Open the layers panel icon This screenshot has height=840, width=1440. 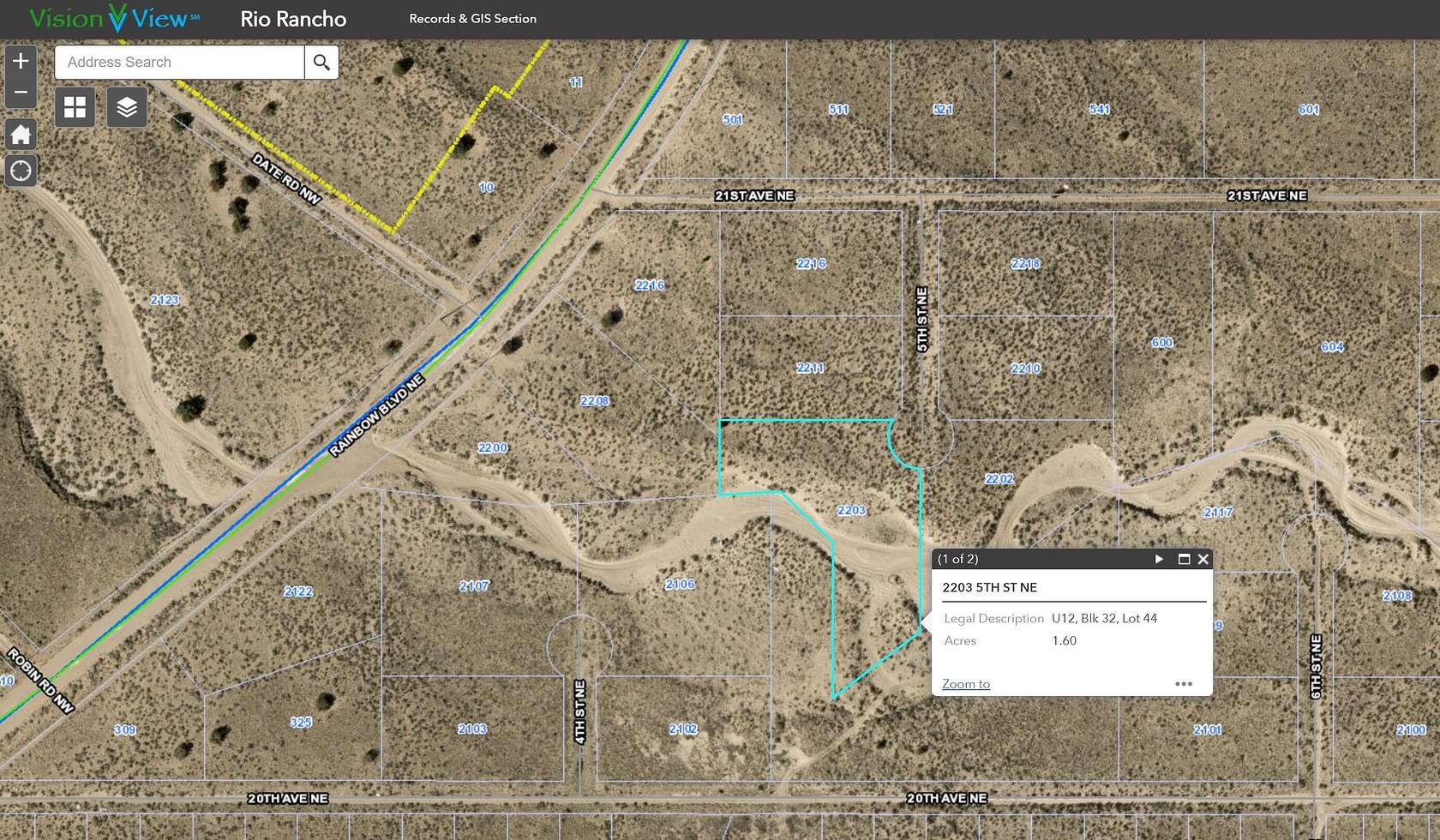pos(126,105)
